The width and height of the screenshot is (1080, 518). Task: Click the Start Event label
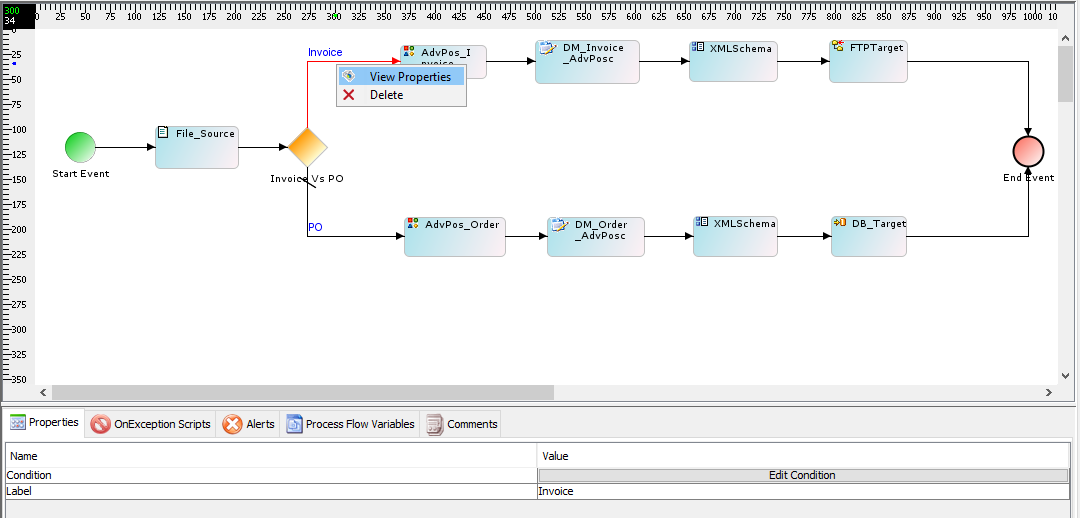(x=81, y=174)
